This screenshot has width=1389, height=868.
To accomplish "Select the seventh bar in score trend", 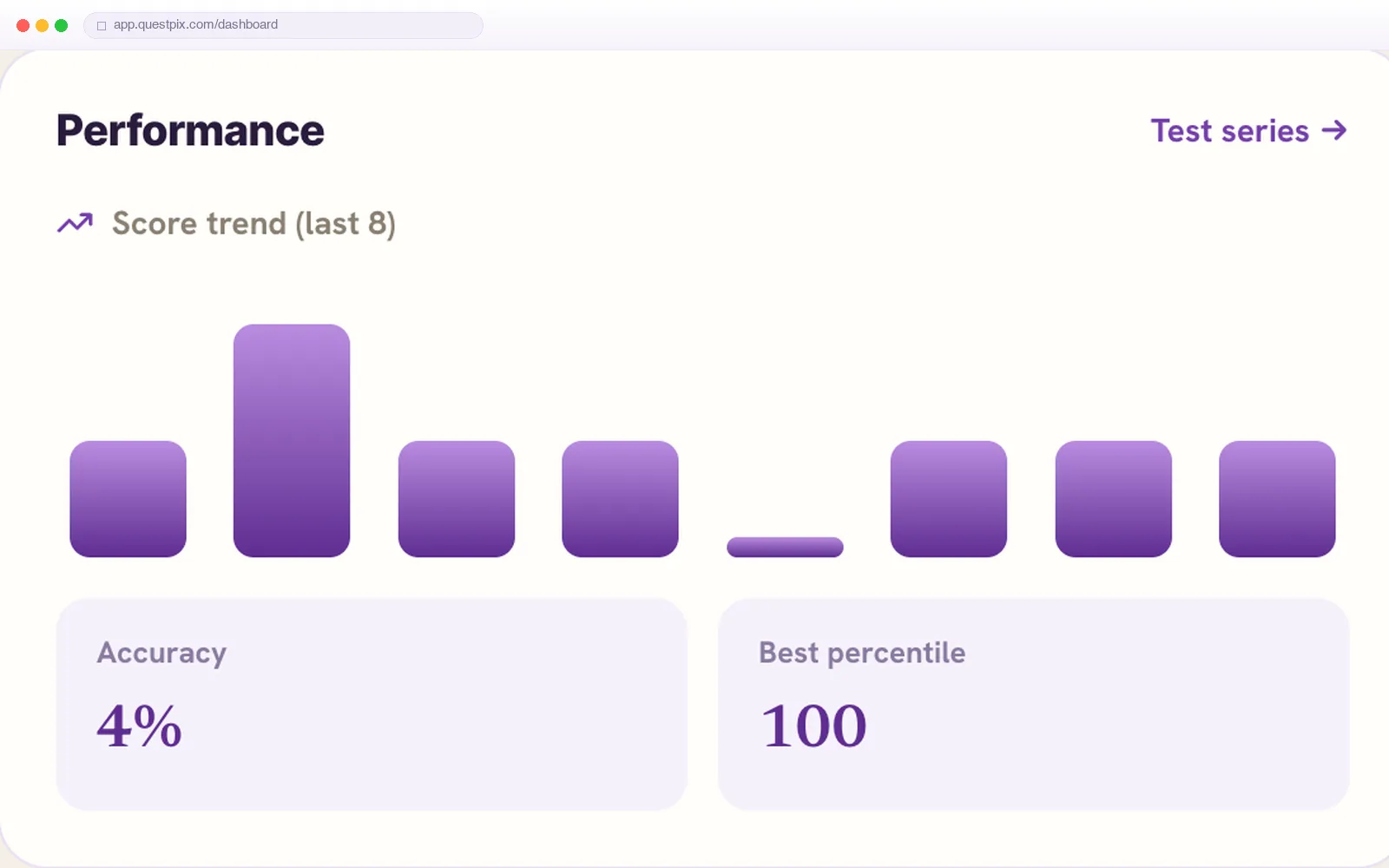I will click(1114, 499).
